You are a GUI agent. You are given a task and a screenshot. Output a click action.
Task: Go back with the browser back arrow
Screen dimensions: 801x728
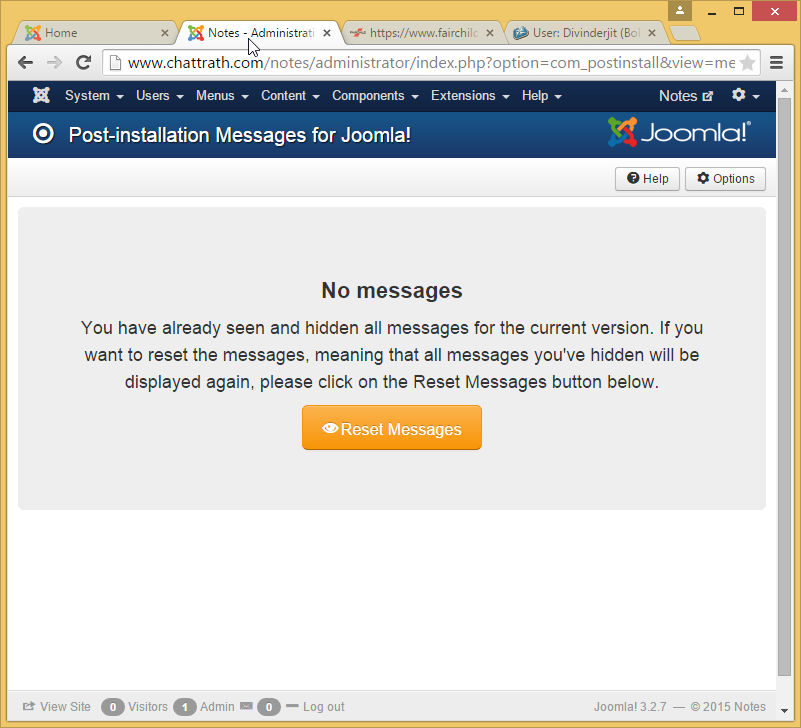pos(27,63)
